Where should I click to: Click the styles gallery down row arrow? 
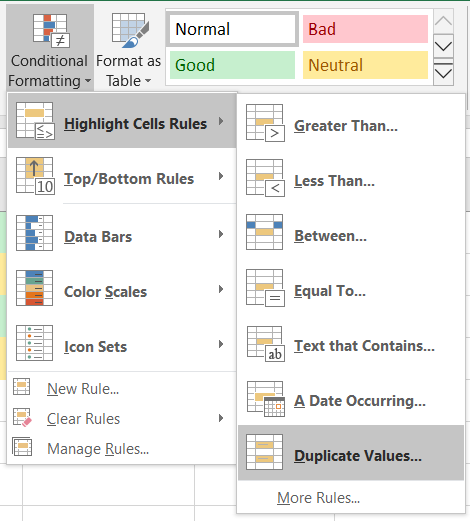tap(443, 46)
